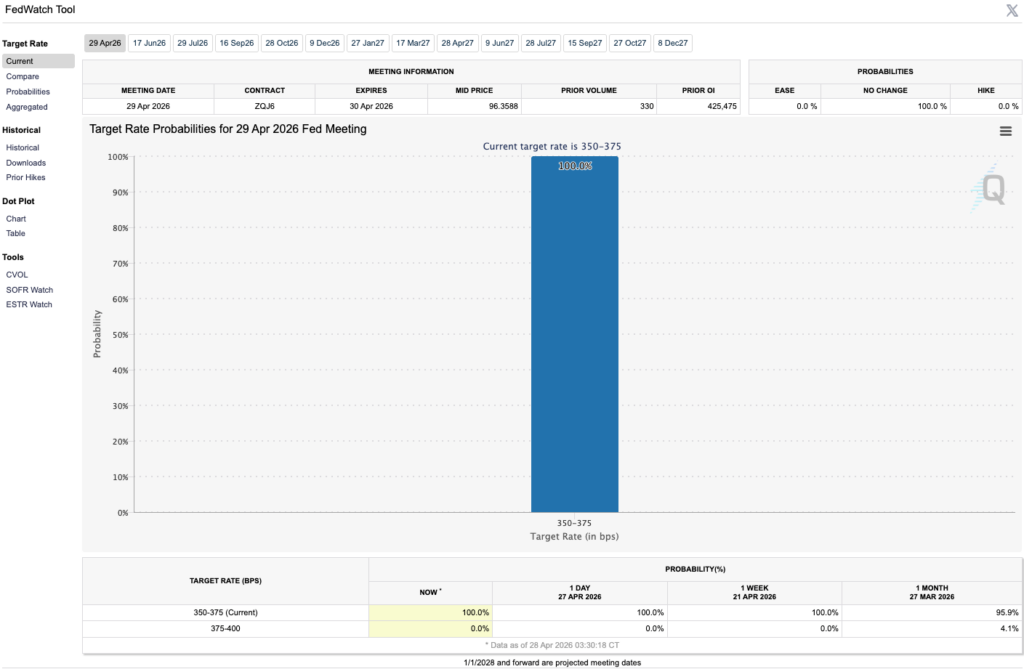This screenshot has height=669, width=1024.
Task: Go to Probabilities in the sidebar
Action: (28, 92)
